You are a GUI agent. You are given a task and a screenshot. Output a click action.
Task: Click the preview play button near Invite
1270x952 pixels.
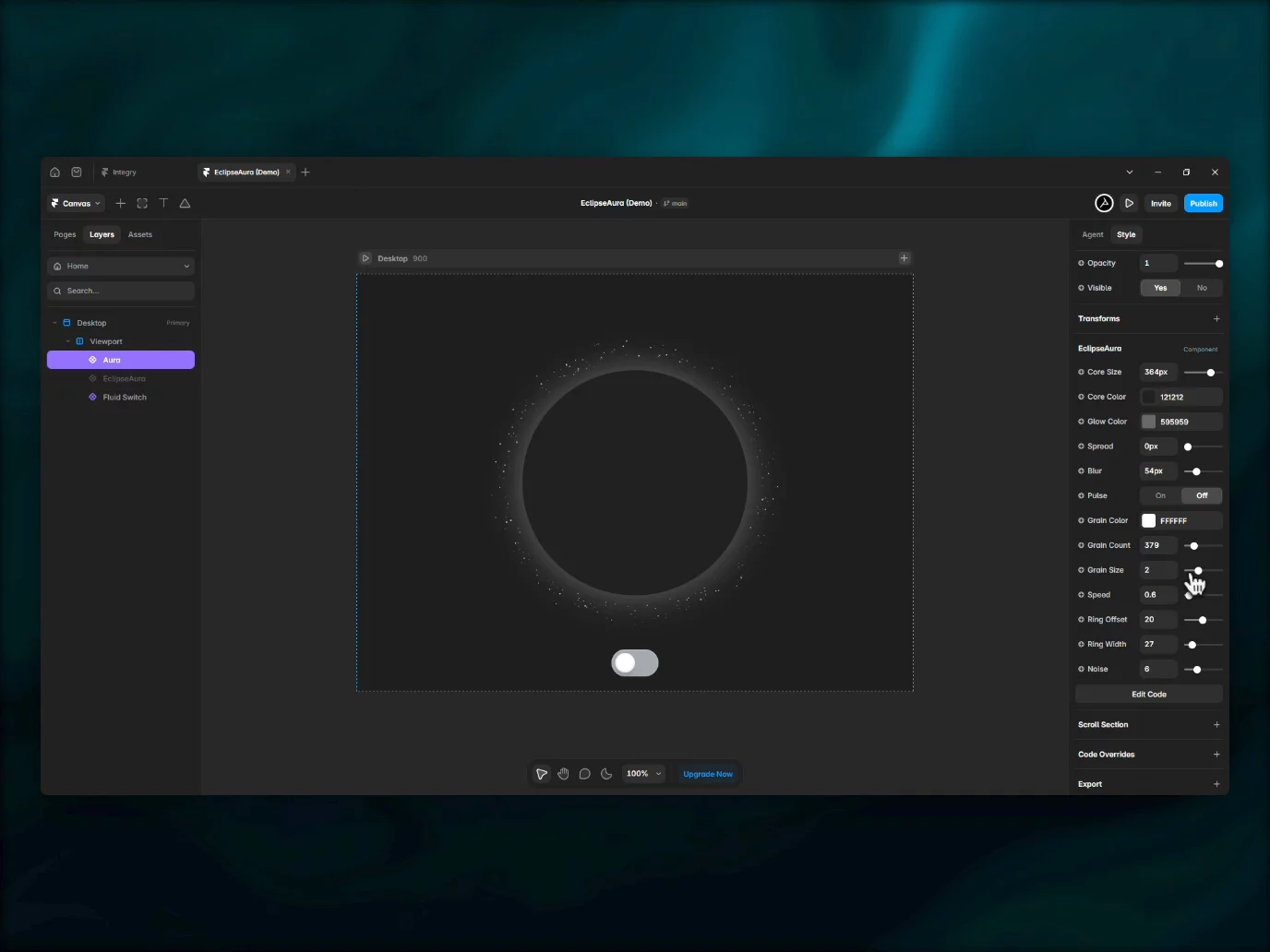coord(1129,203)
